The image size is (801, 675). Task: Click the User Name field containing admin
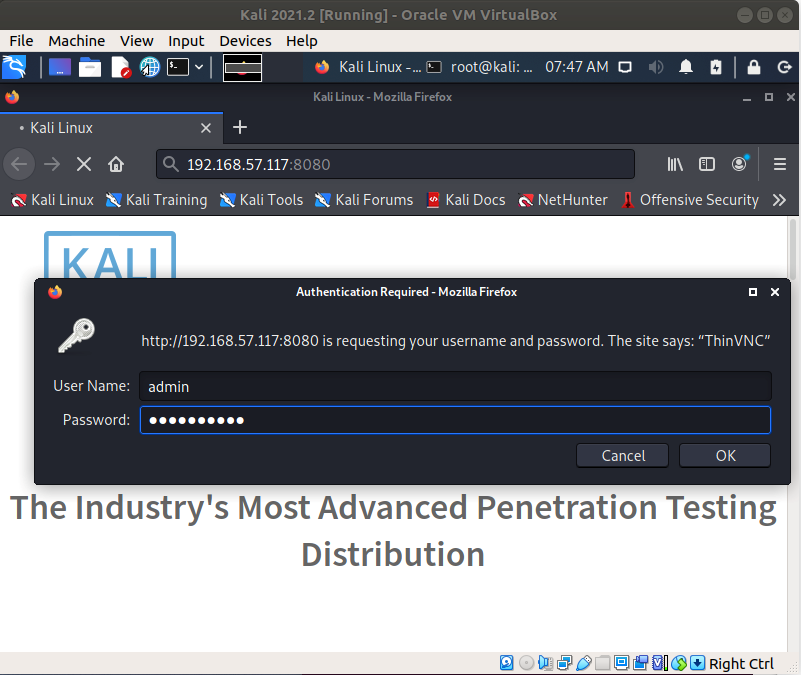pos(455,386)
